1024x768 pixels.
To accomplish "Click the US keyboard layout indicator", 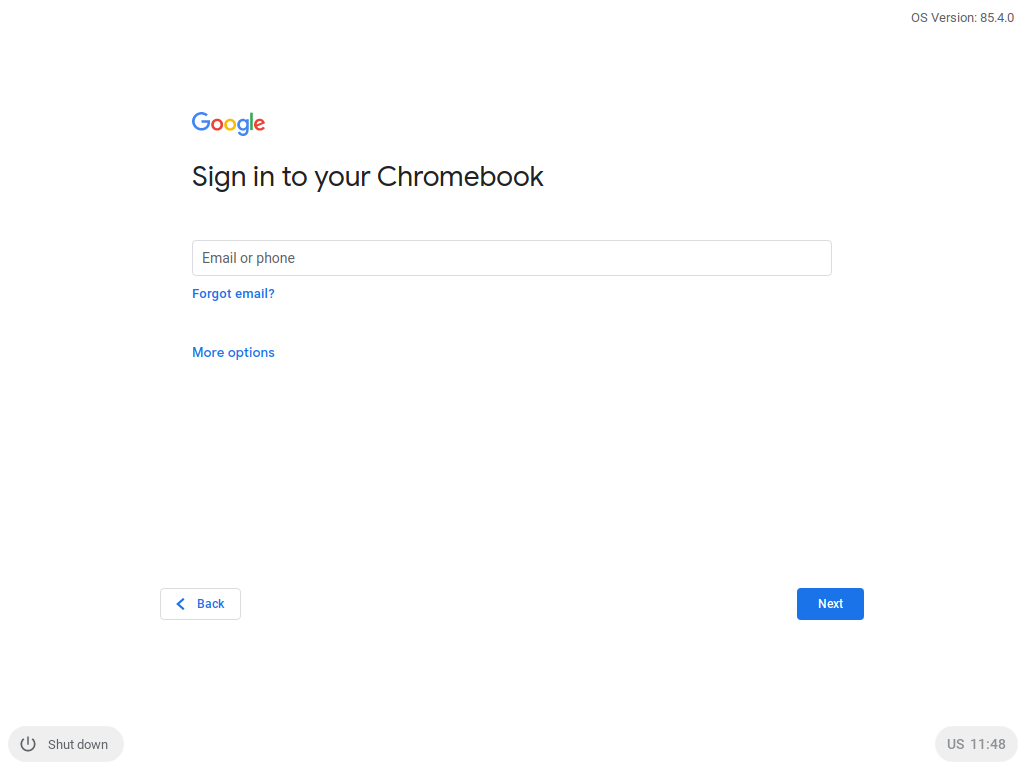I will coord(956,744).
